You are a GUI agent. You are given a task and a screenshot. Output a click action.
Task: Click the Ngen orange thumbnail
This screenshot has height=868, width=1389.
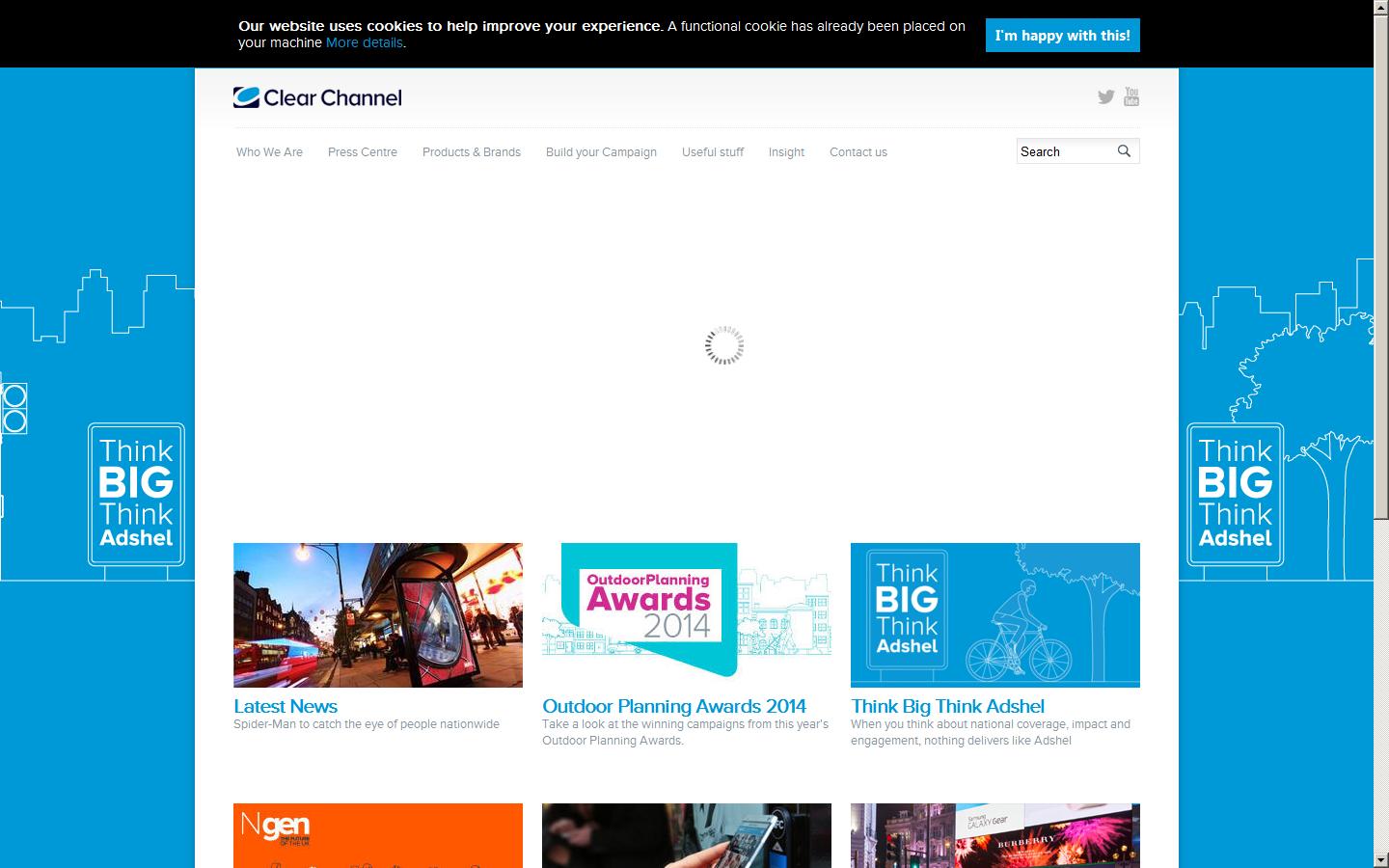pyautogui.click(x=377, y=835)
